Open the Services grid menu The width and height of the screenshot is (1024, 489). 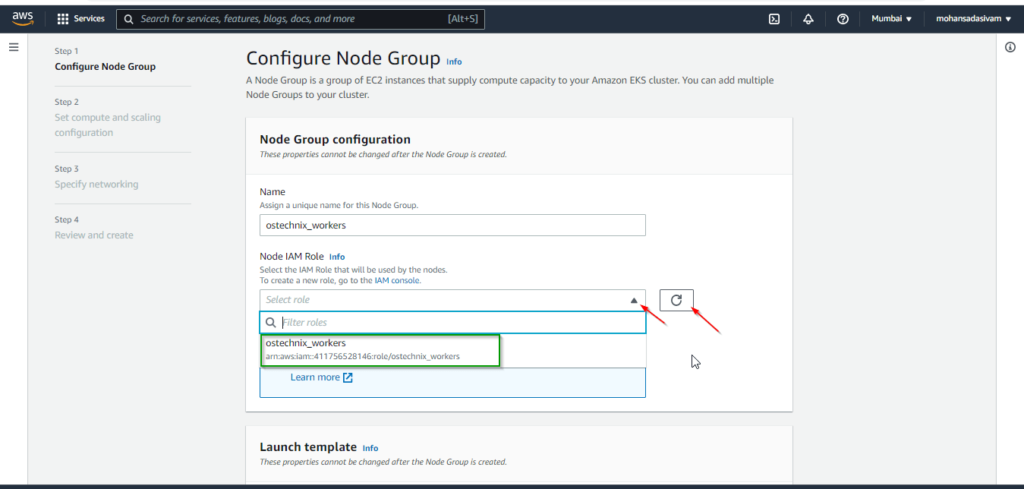pos(81,19)
